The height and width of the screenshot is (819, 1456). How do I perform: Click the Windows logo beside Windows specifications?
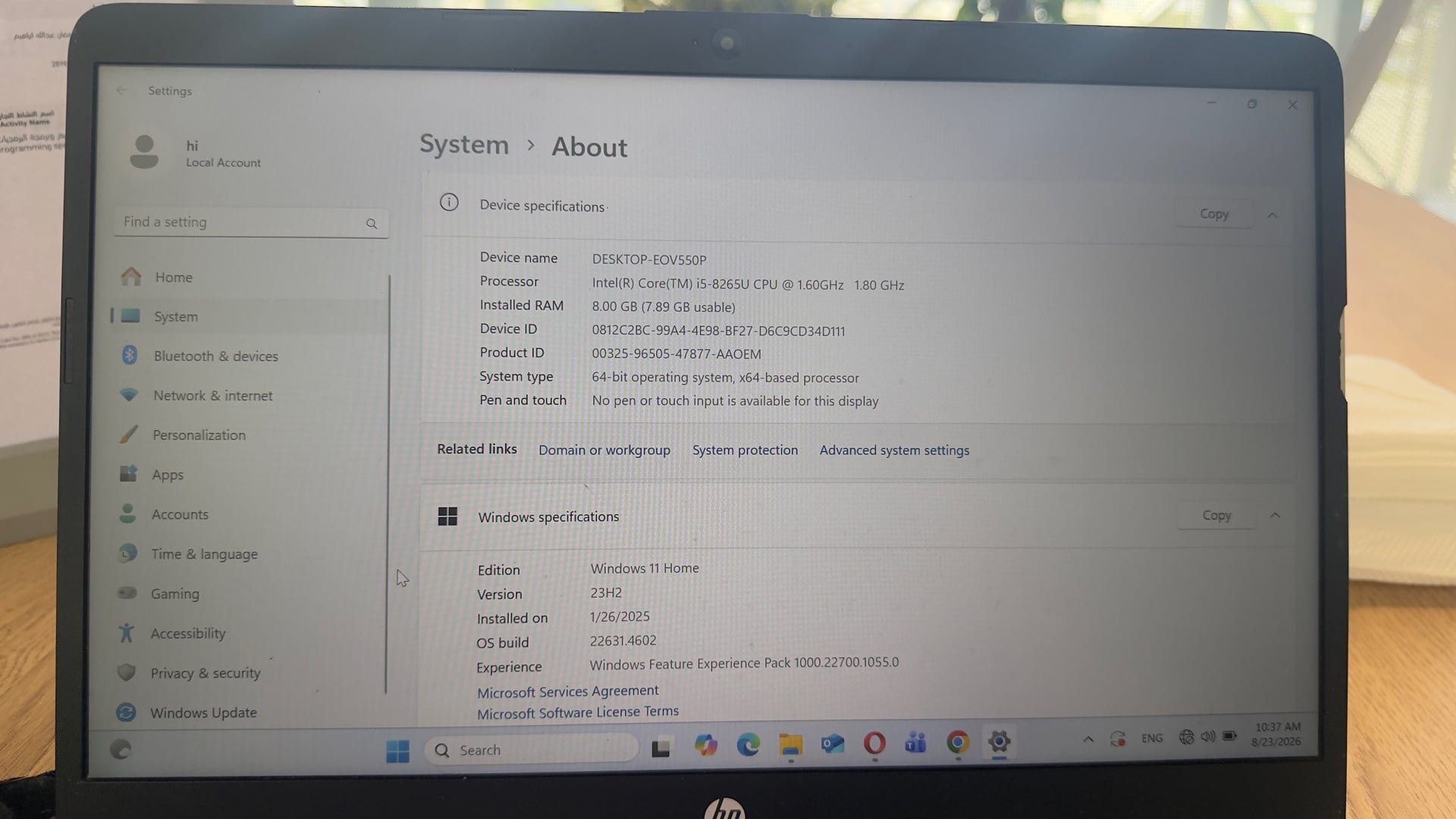tap(447, 516)
